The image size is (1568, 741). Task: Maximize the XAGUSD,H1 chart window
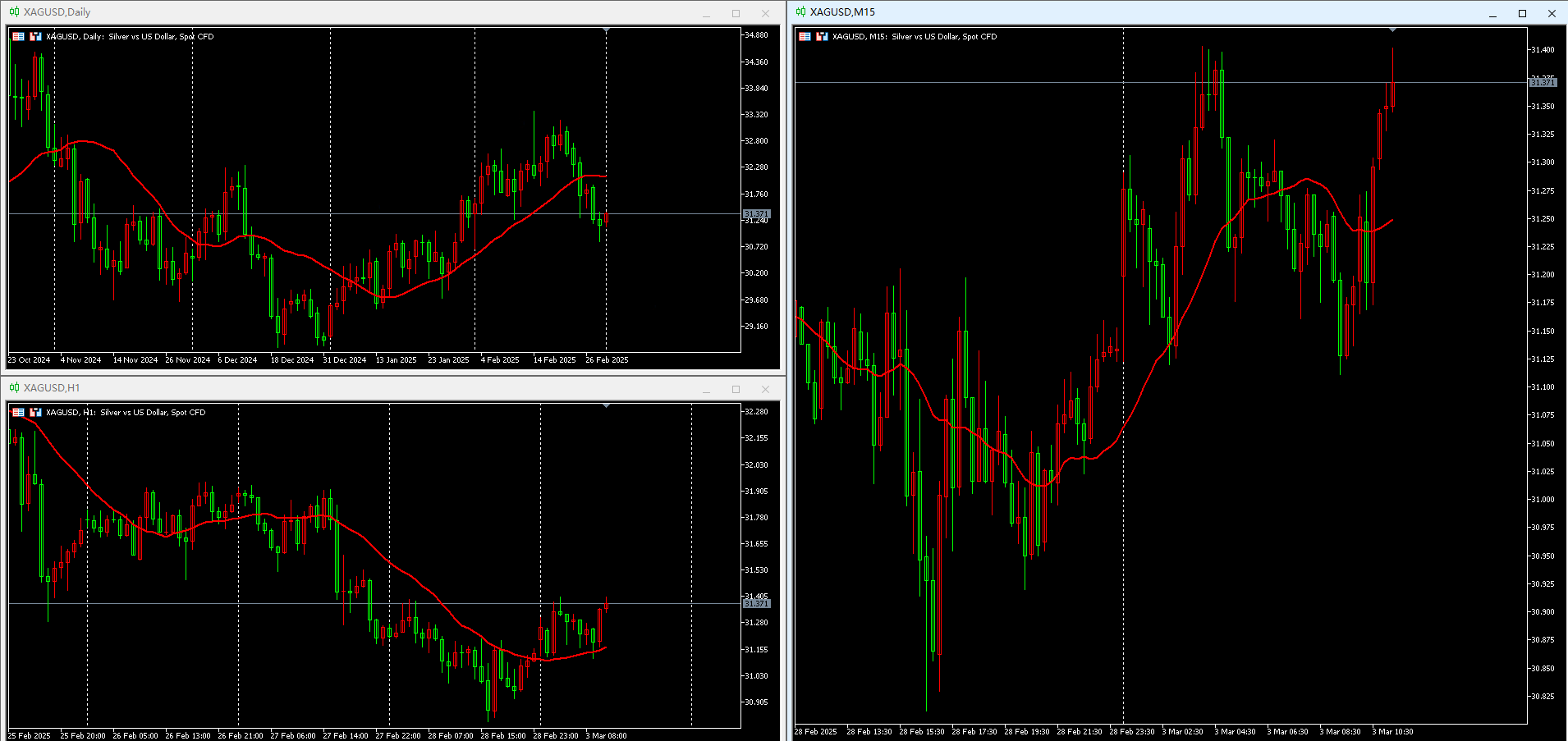[736, 389]
